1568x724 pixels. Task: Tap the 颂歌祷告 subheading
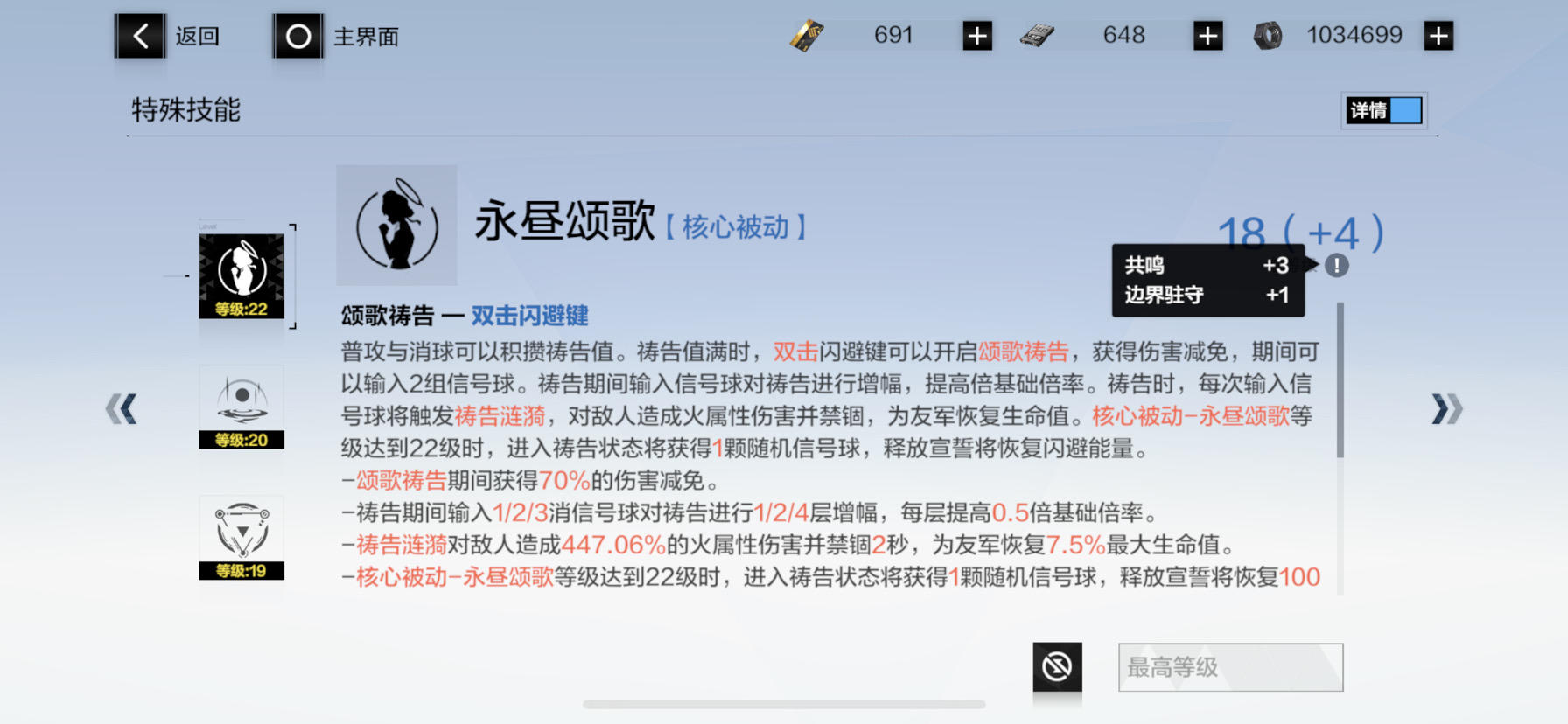coord(388,316)
